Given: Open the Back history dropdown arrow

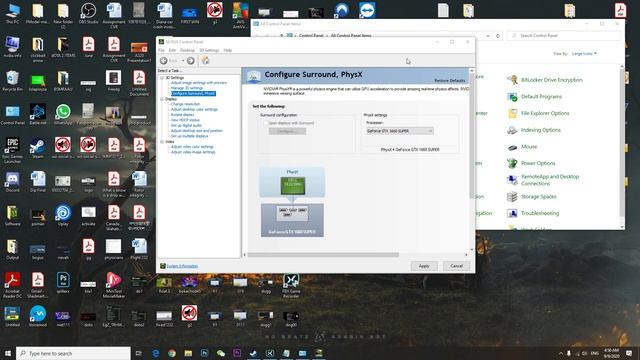Looking at the screenshot, I should [182, 61].
